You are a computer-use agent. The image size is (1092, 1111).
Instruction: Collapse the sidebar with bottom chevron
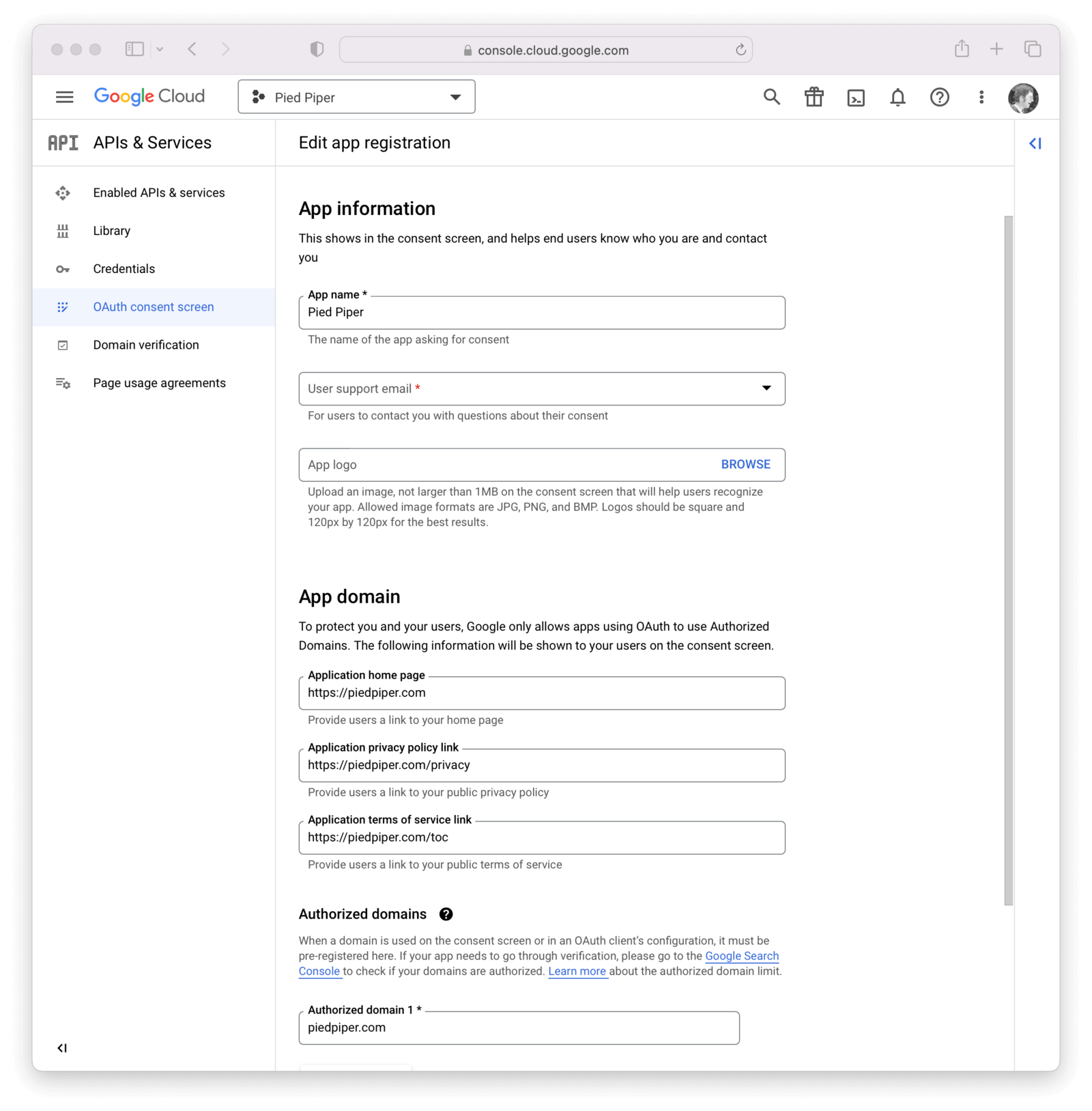tap(63, 1049)
